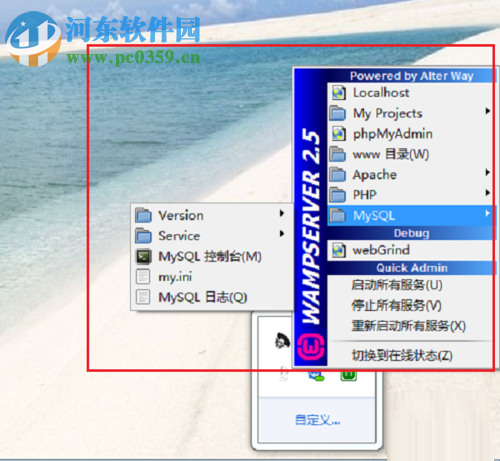This screenshot has width=500, height=461.
Task: Choose 启动所有服务(U) to start all services
Action: point(397,285)
